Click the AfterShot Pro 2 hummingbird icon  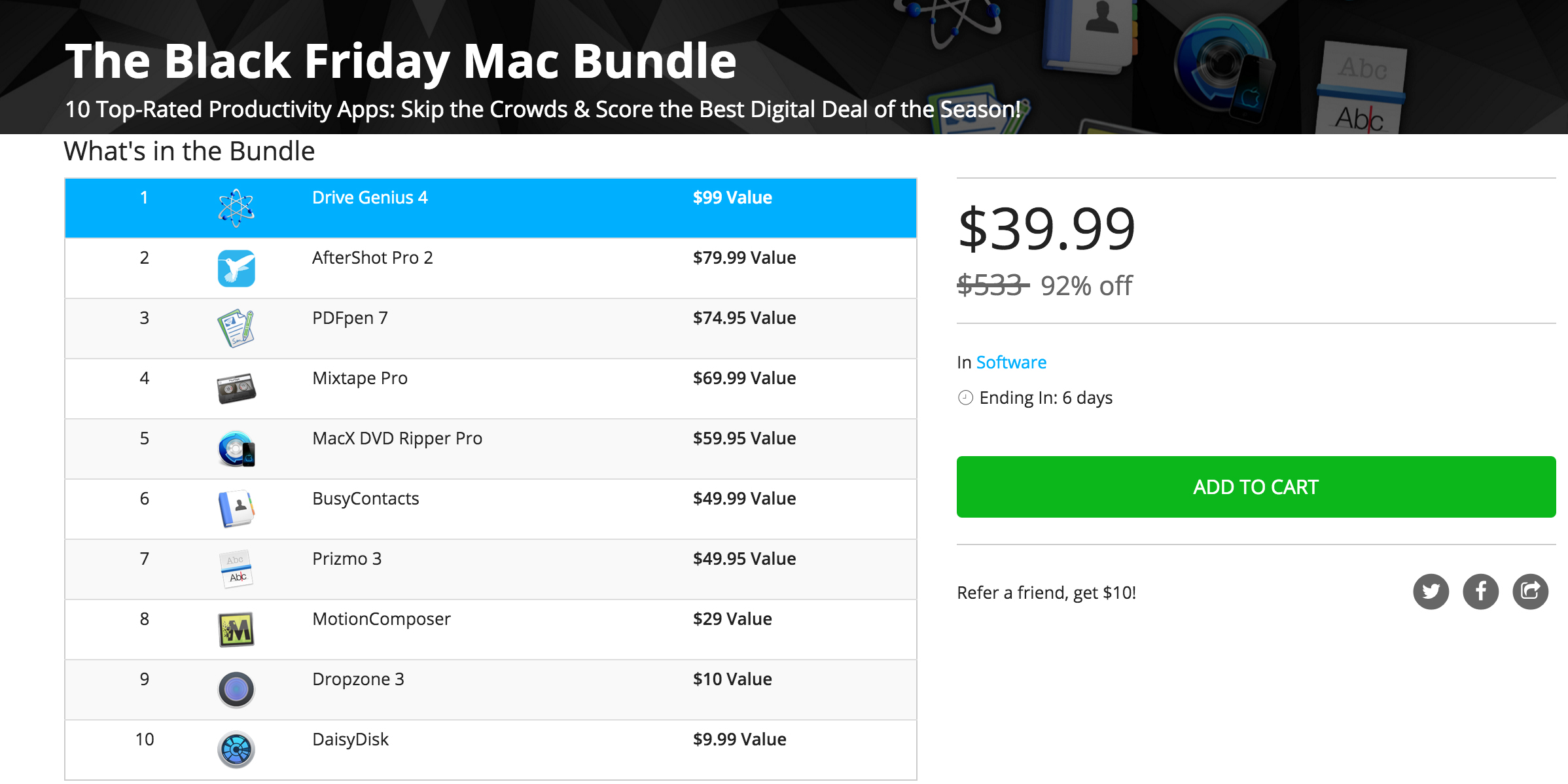[236, 268]
